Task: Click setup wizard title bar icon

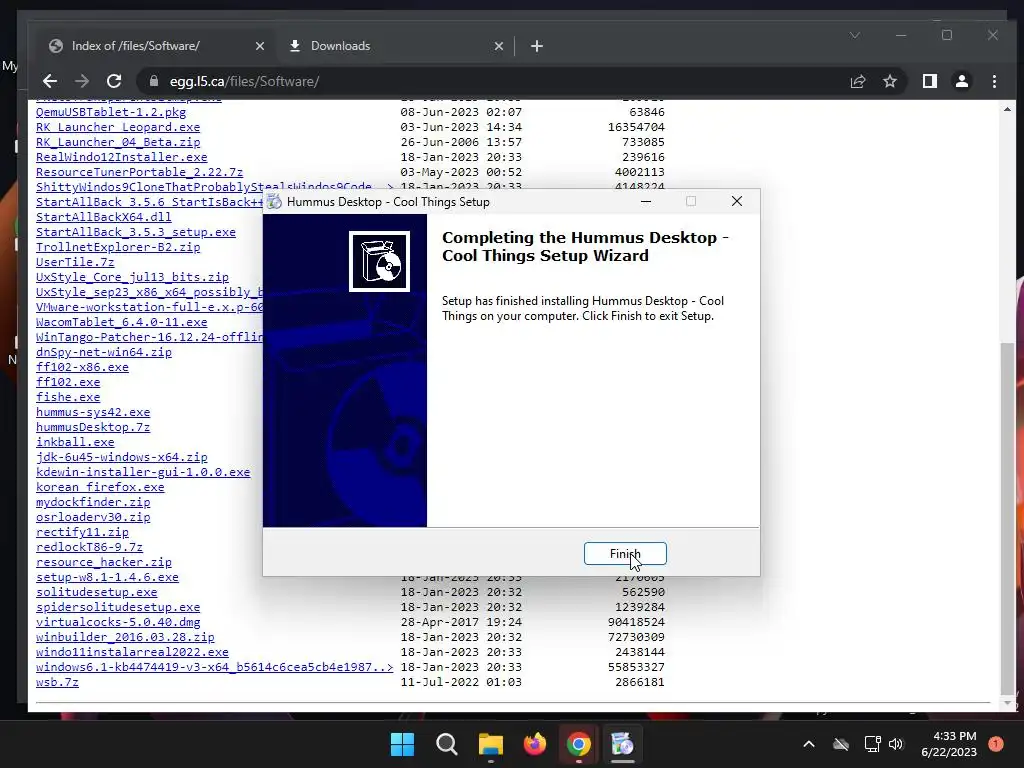Action: pos(275,202)
